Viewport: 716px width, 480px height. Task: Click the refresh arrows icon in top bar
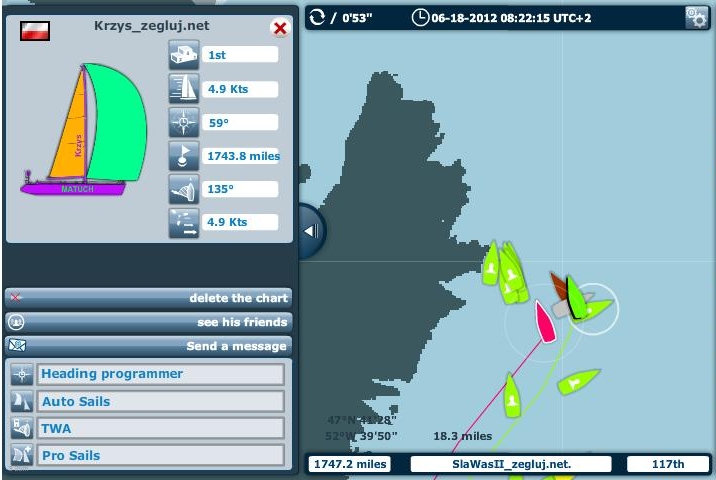(318, 17)
